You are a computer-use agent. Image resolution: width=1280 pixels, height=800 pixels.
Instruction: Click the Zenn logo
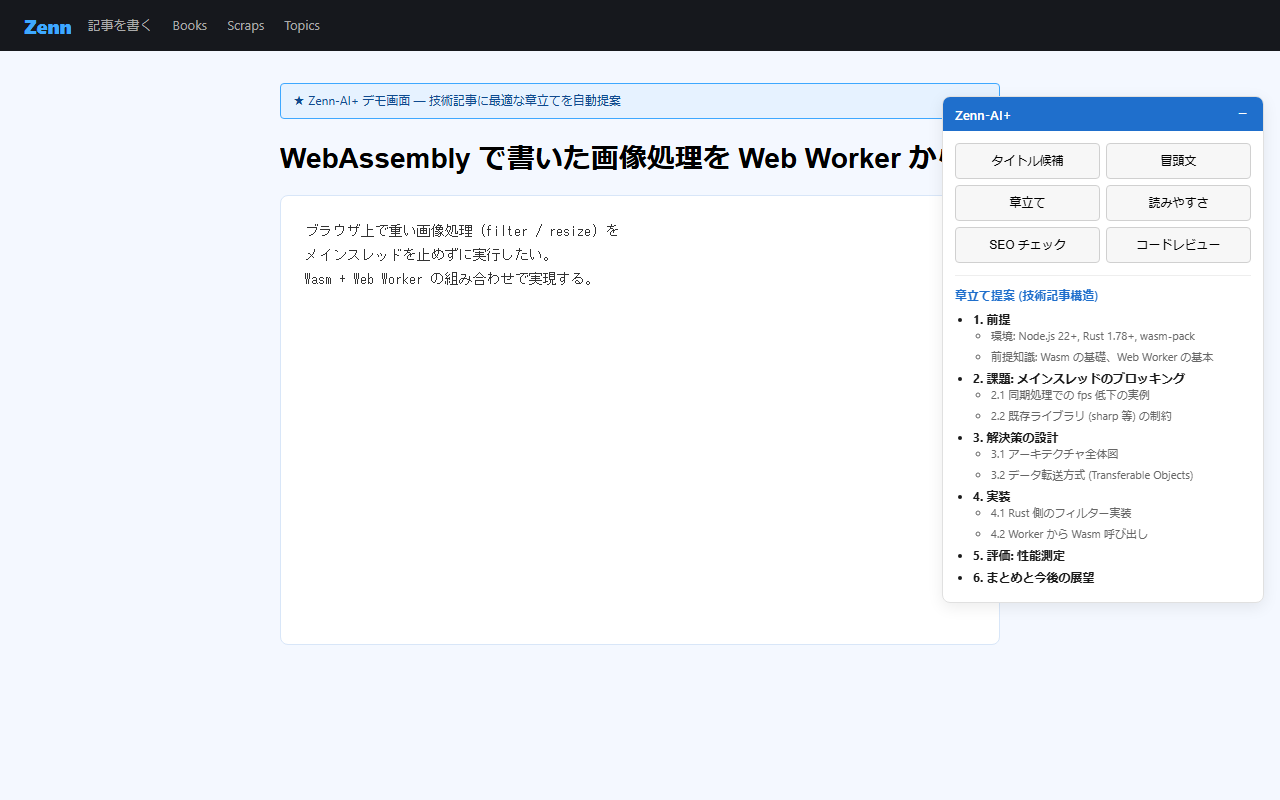(x=48, y=26)
